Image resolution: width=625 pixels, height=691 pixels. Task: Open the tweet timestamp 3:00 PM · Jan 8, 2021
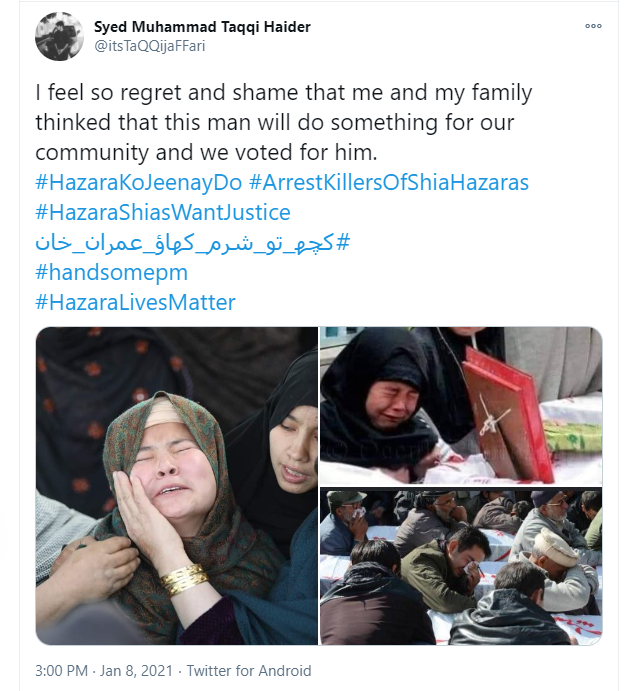[x=104, y=671]
